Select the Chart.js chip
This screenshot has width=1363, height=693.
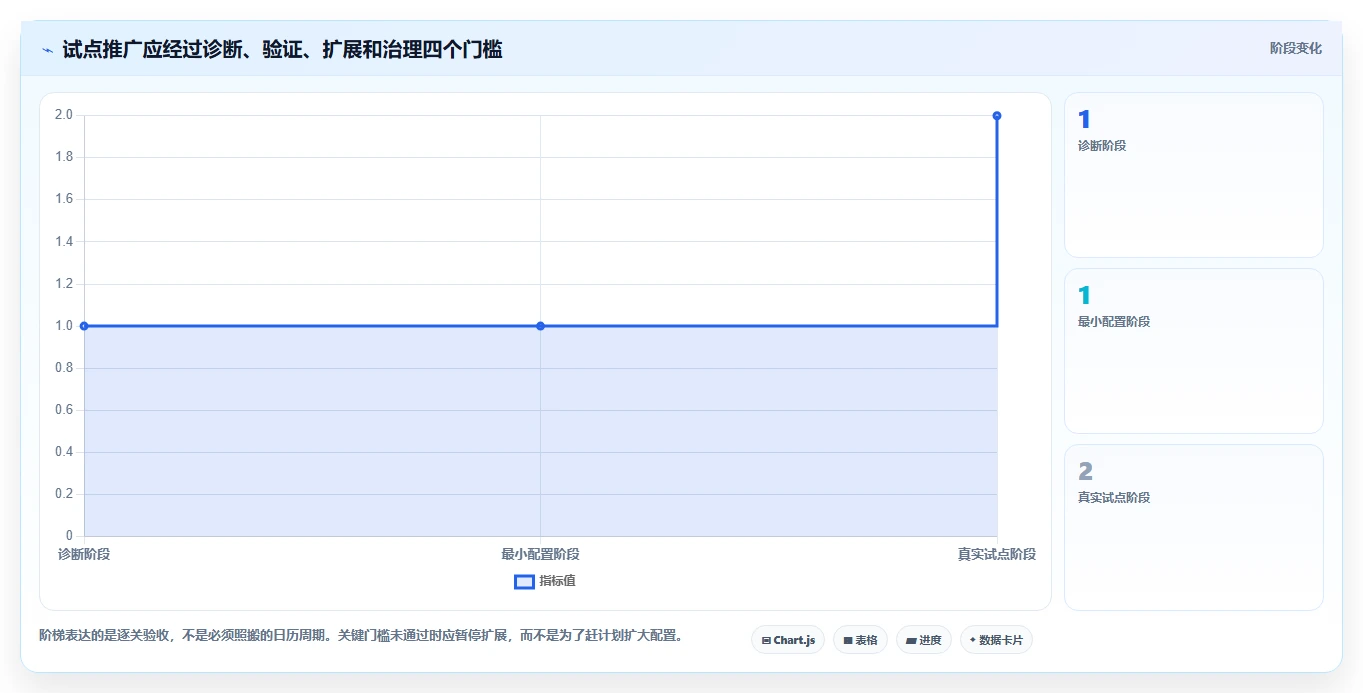[788, 640]
